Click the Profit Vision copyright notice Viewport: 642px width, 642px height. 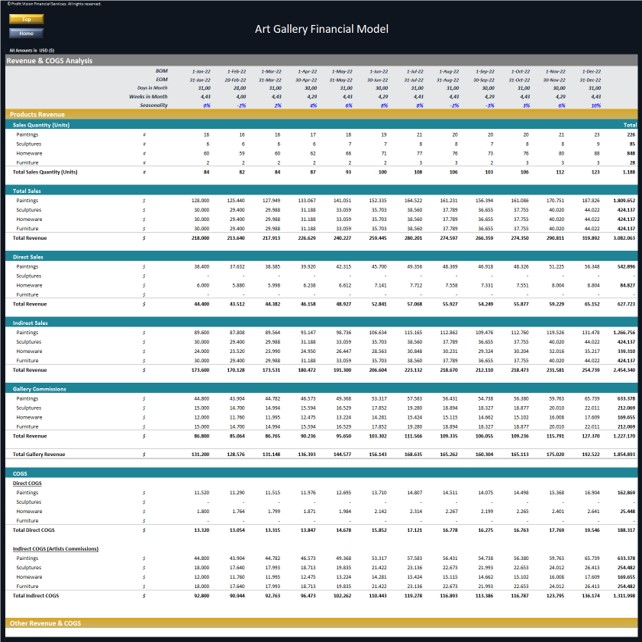54,4
